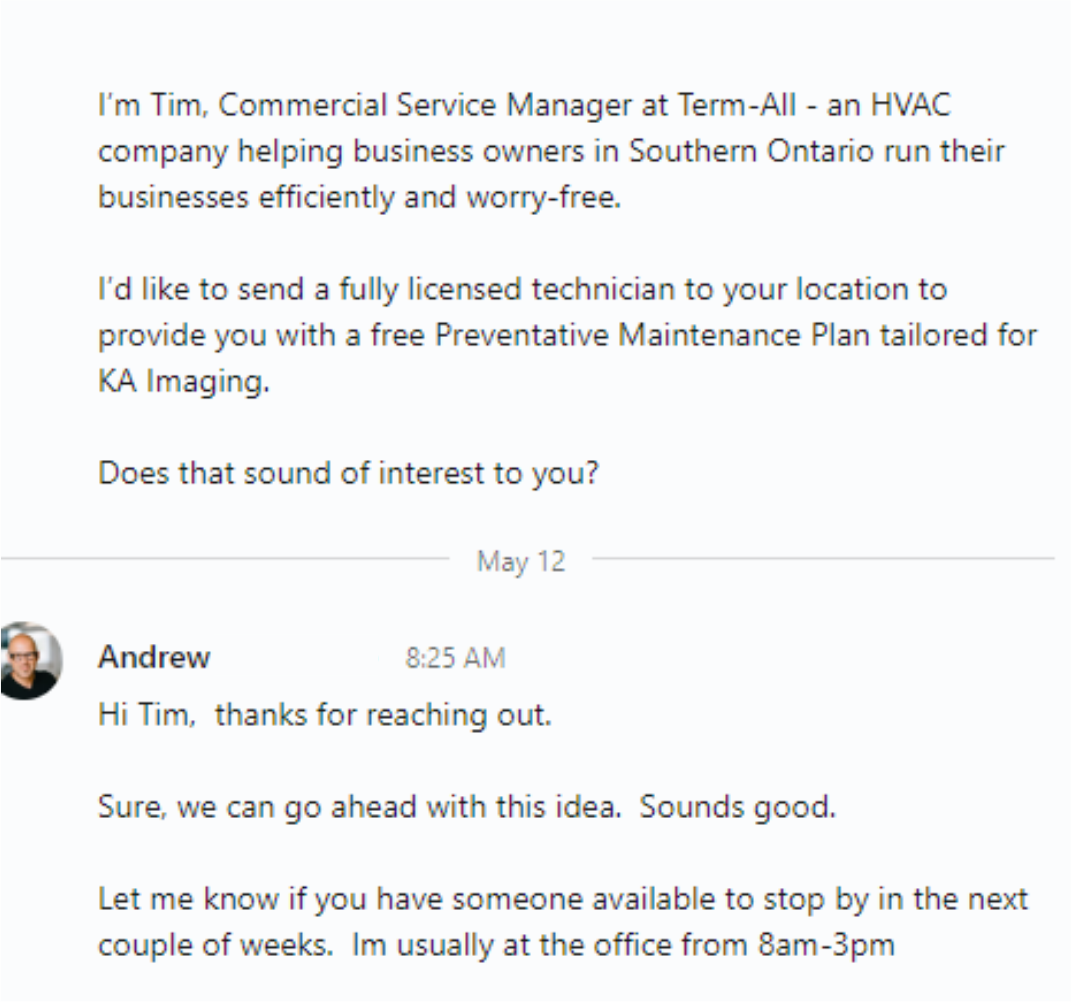Click the company name "KA Imaging"
The height and width of the screenshot is (1002, 1072).
point(183,381)
